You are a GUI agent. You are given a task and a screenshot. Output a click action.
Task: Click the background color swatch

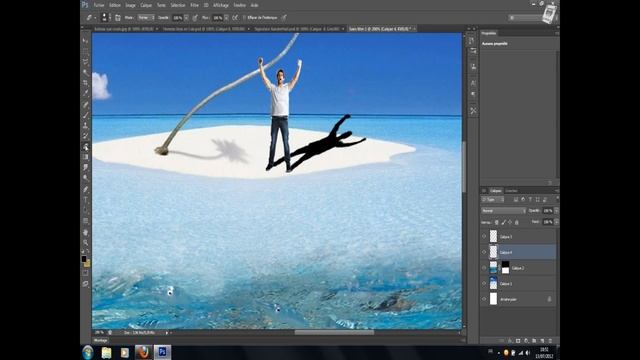click(x=87, y=264)
